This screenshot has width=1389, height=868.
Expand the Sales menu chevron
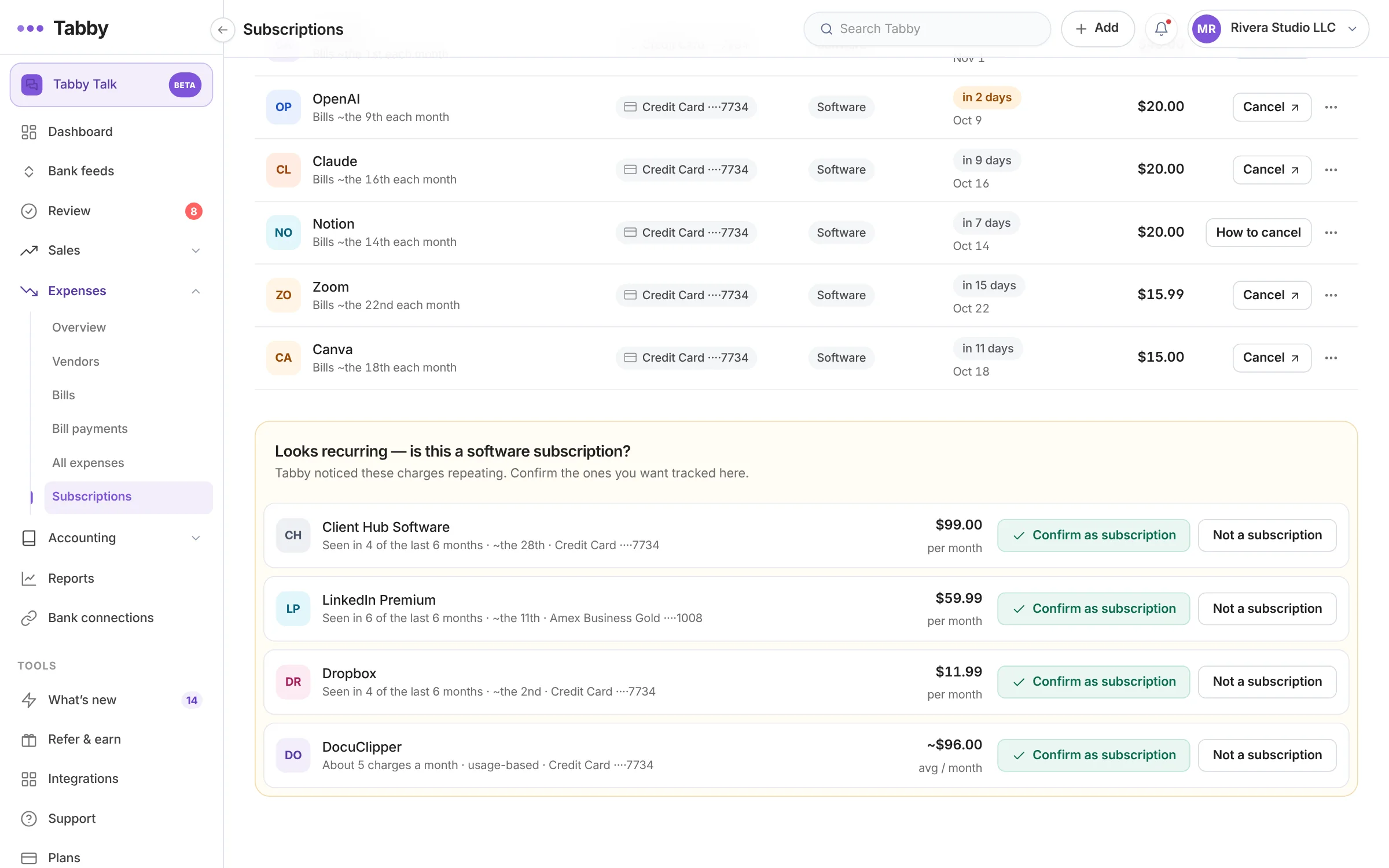[x=196, y=251]
